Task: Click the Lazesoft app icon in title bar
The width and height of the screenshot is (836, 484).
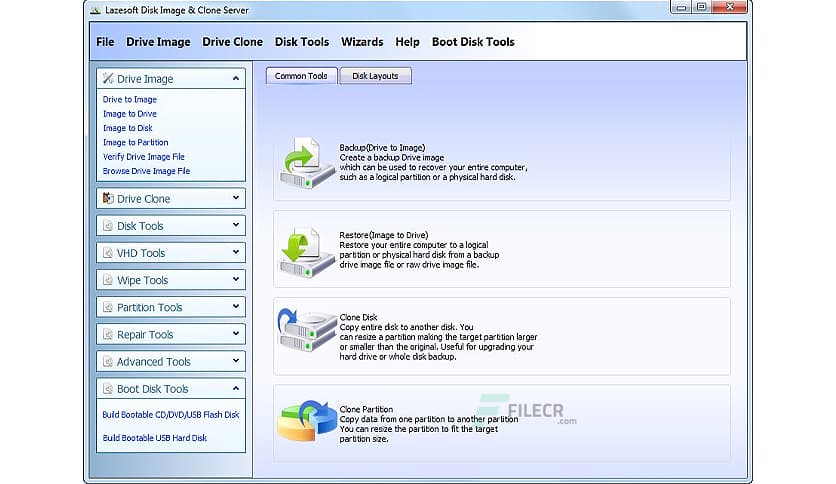Action: [95, 10]
